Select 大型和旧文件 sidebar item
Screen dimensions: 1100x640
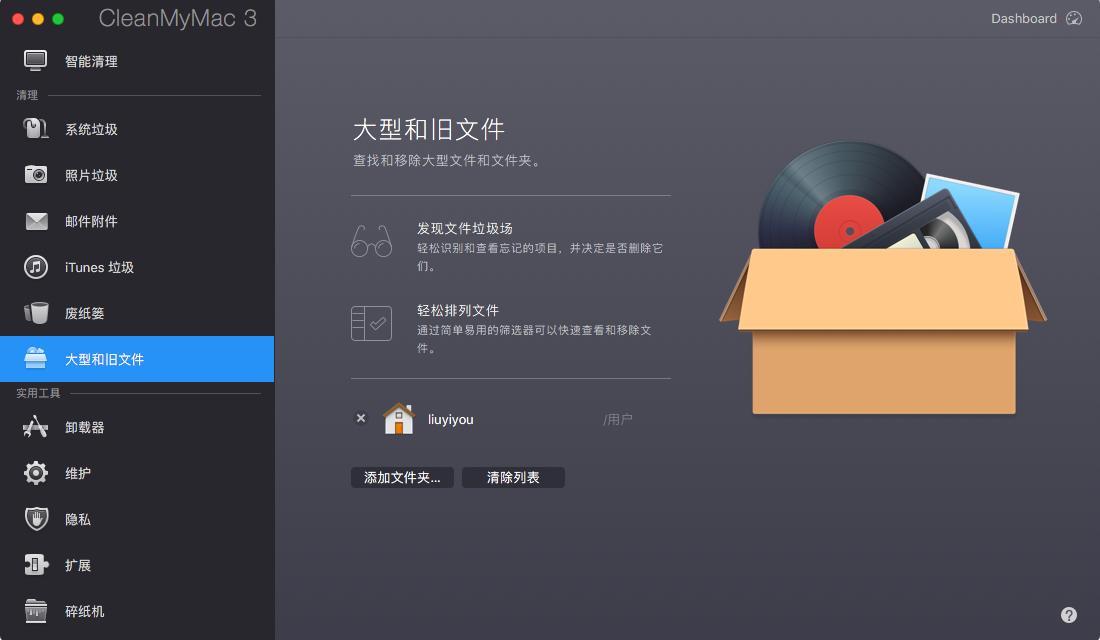[137, 359]
